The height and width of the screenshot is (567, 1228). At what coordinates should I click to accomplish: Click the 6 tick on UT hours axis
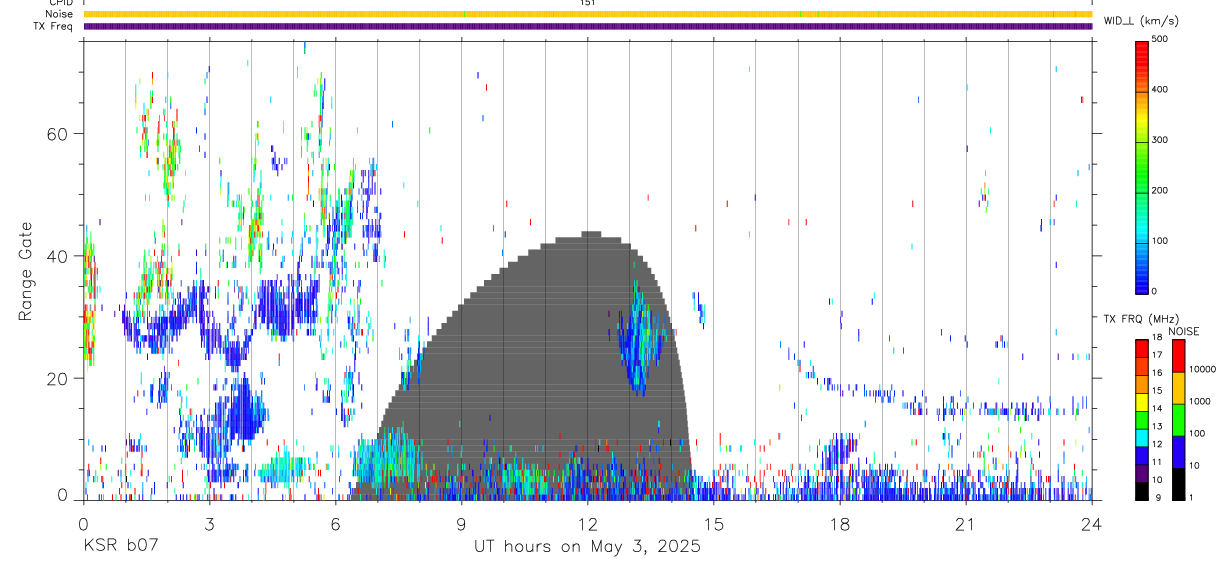tap(335, 525)
